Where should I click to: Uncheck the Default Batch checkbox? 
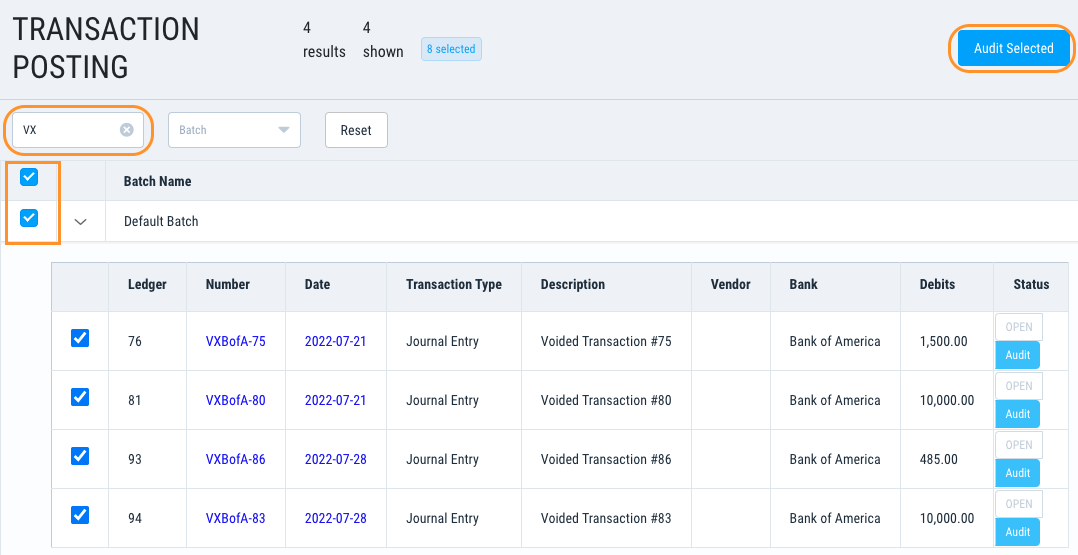29,218
